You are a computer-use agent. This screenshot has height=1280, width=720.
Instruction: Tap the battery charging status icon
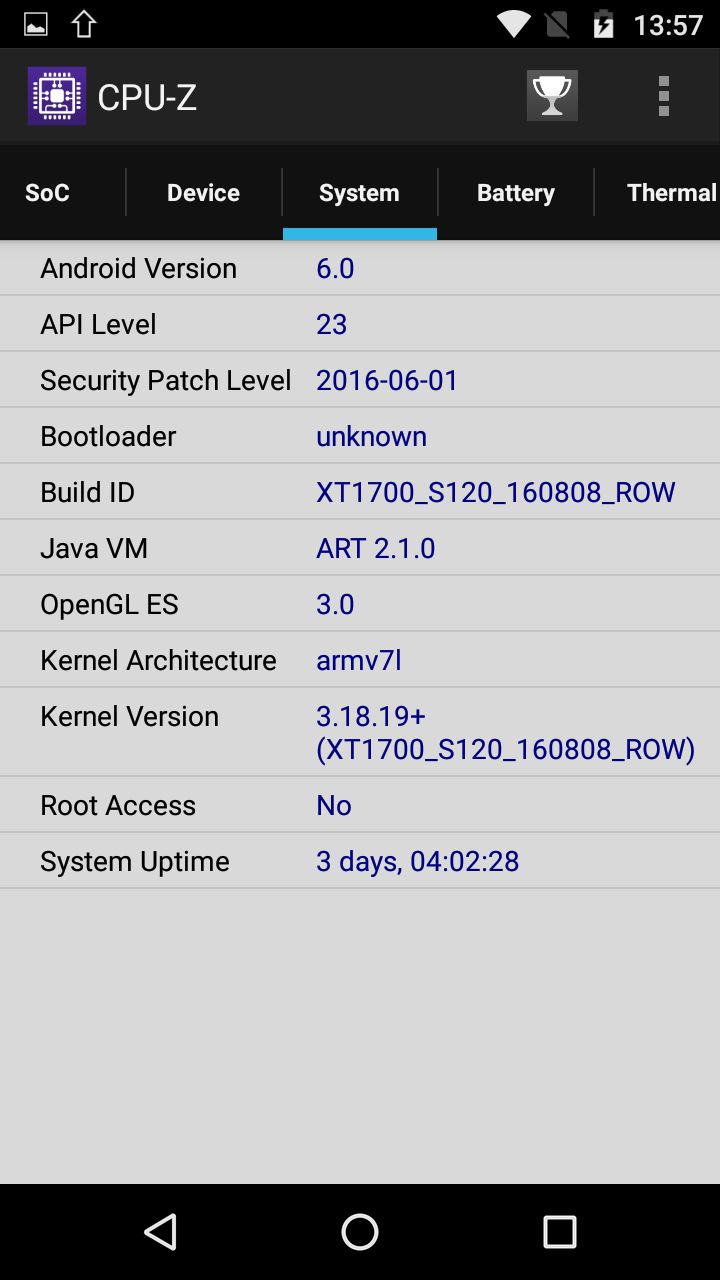603,24
